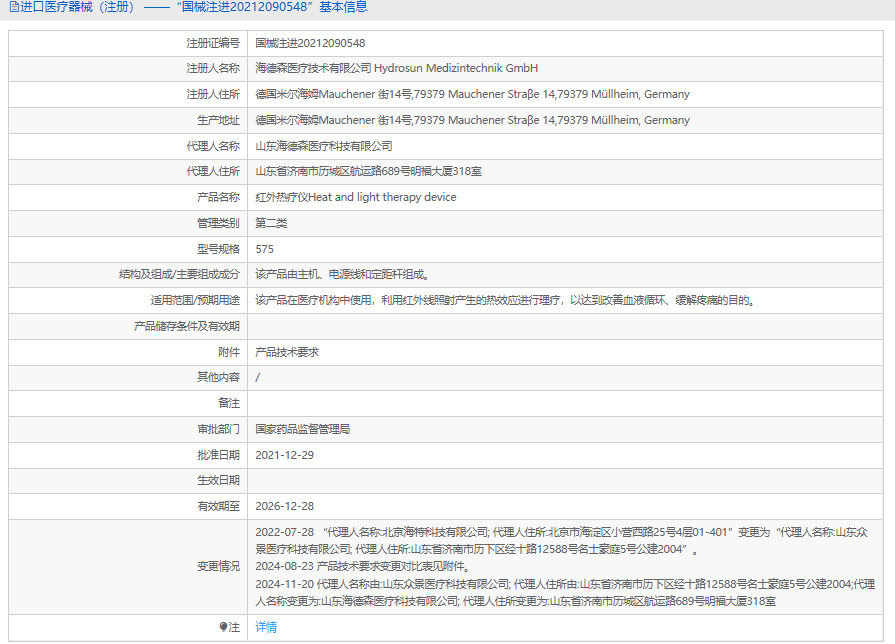
Task: Click the slash value in 其他内容 row
Action: 257,377
